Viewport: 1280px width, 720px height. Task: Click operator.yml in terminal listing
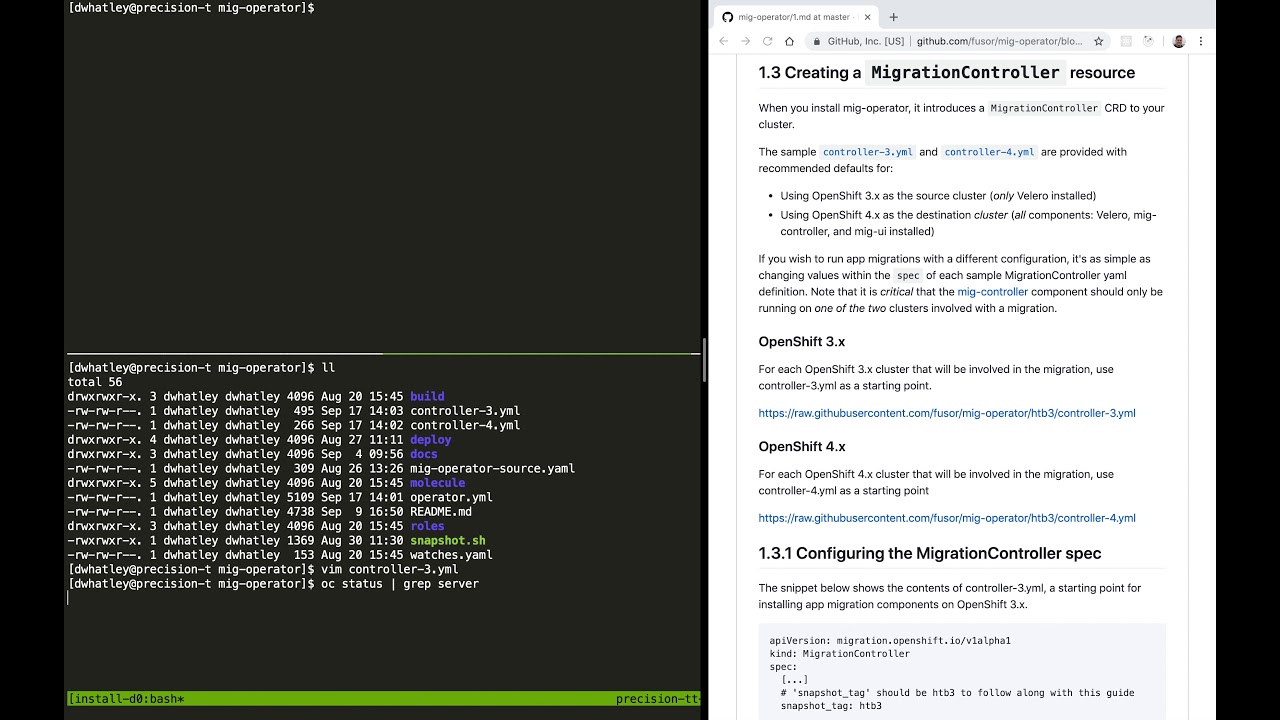tap(451, 497)
